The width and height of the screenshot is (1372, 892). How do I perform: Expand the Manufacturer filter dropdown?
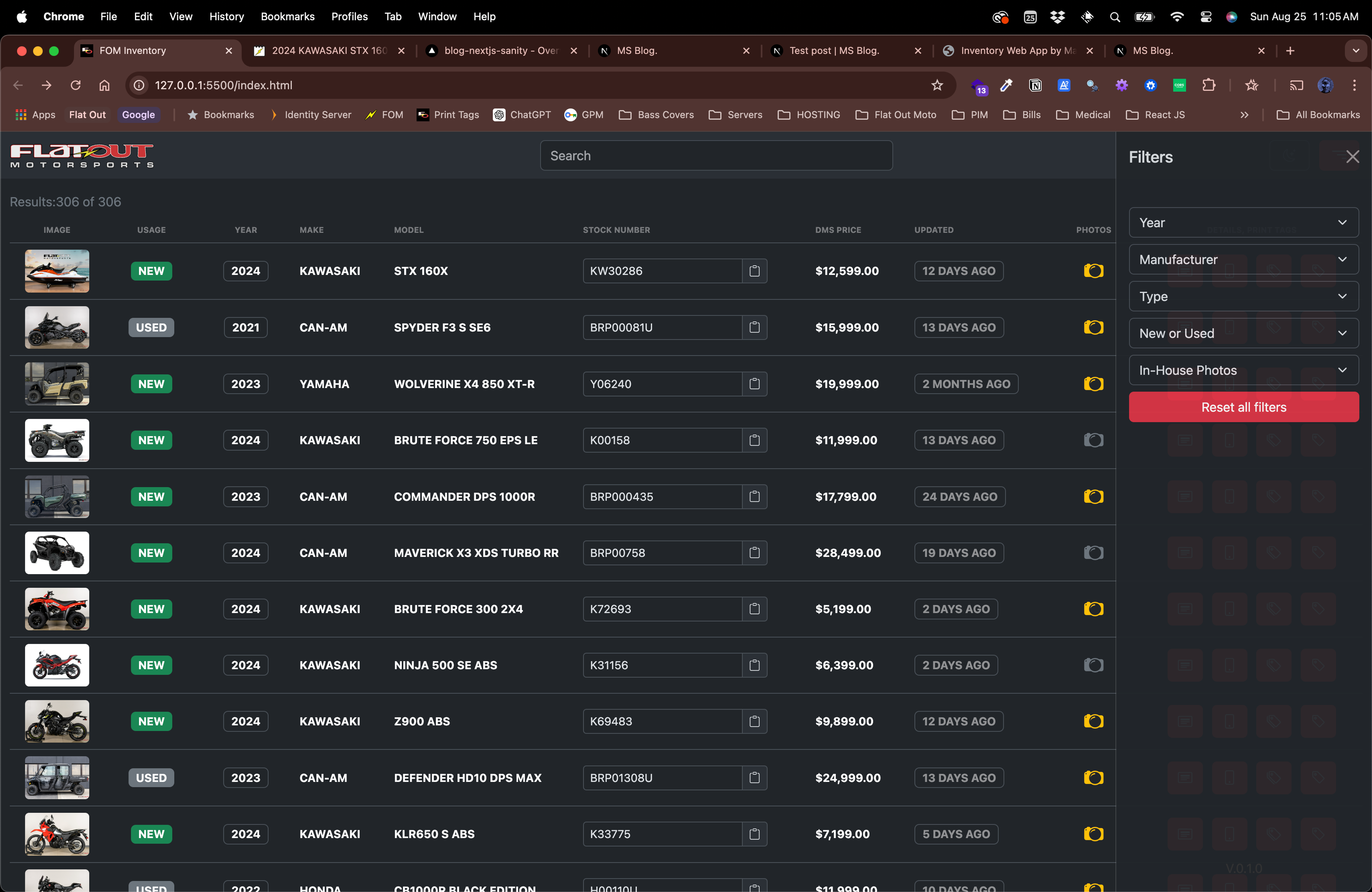tap(1243, 260)
